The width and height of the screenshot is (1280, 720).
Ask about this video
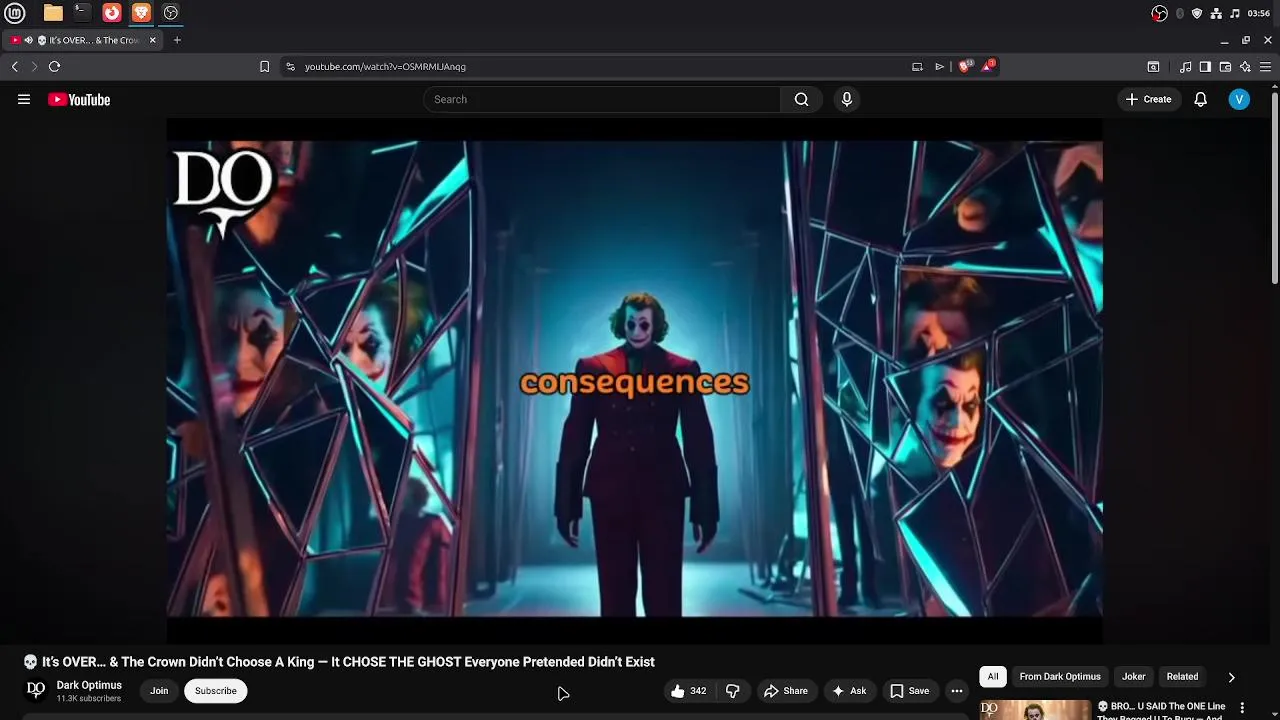pos(848,691)
